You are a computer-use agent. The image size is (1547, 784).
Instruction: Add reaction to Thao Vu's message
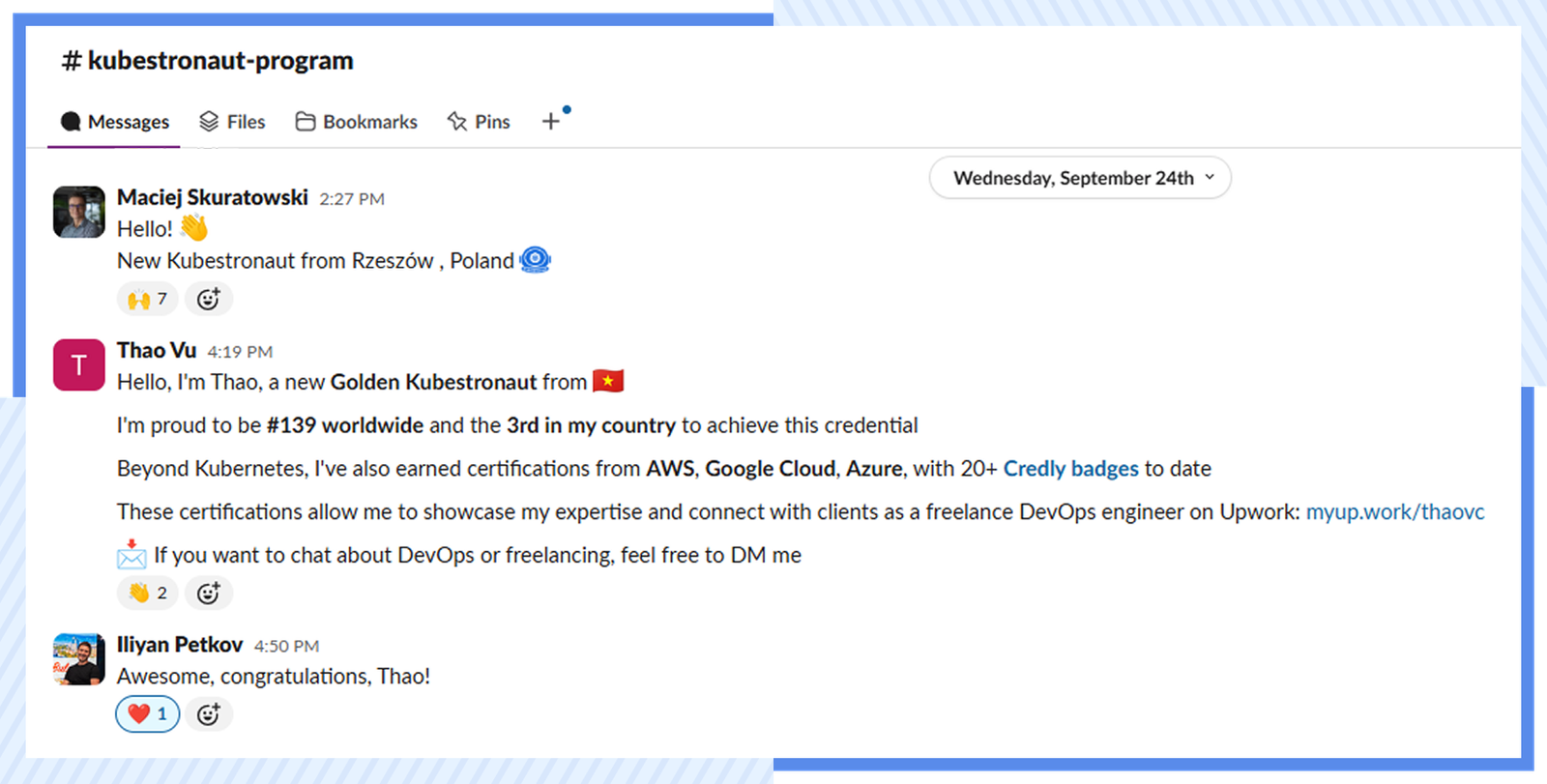pos(209,593)
